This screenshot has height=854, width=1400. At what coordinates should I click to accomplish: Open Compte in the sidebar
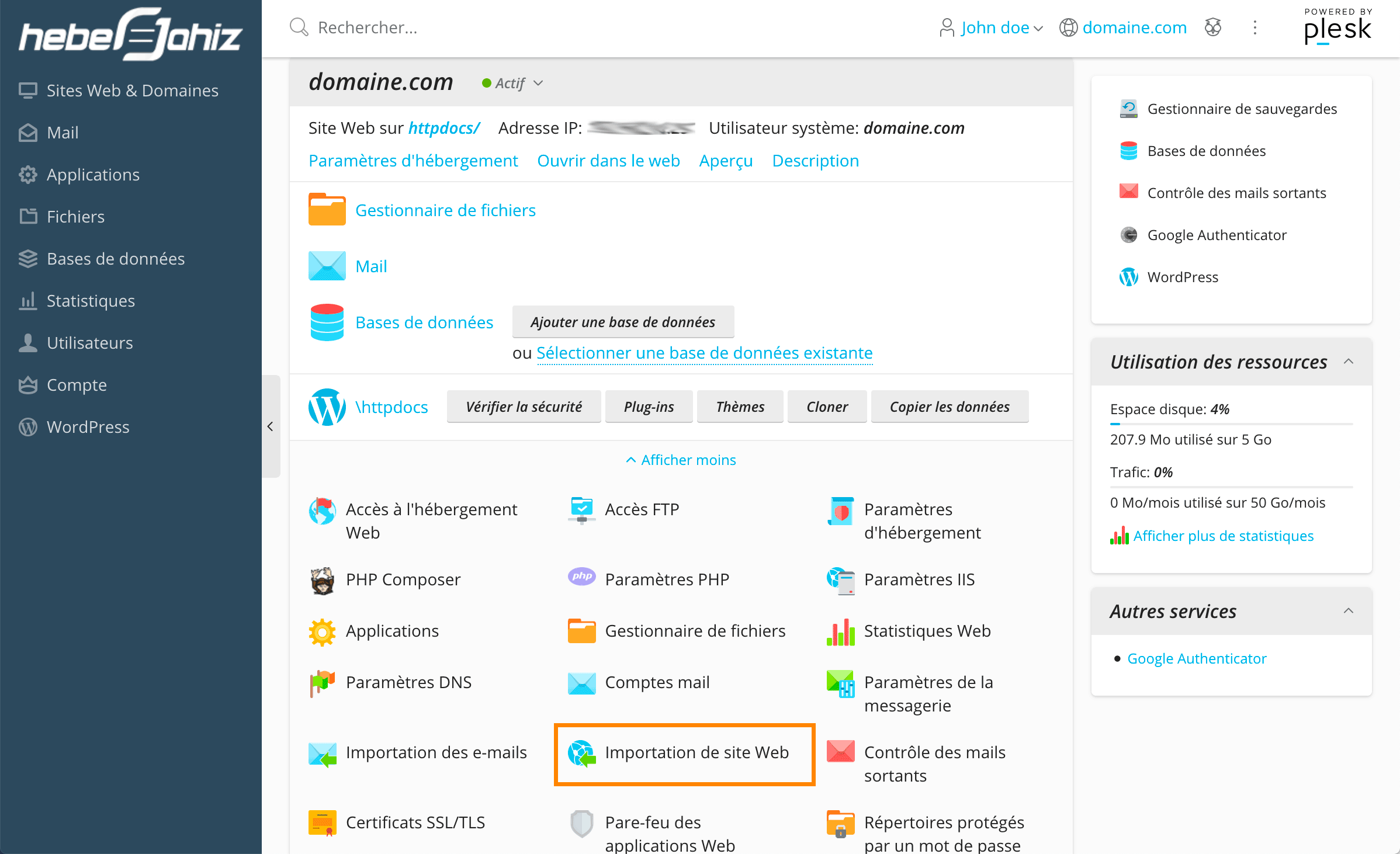pos(63,385)
